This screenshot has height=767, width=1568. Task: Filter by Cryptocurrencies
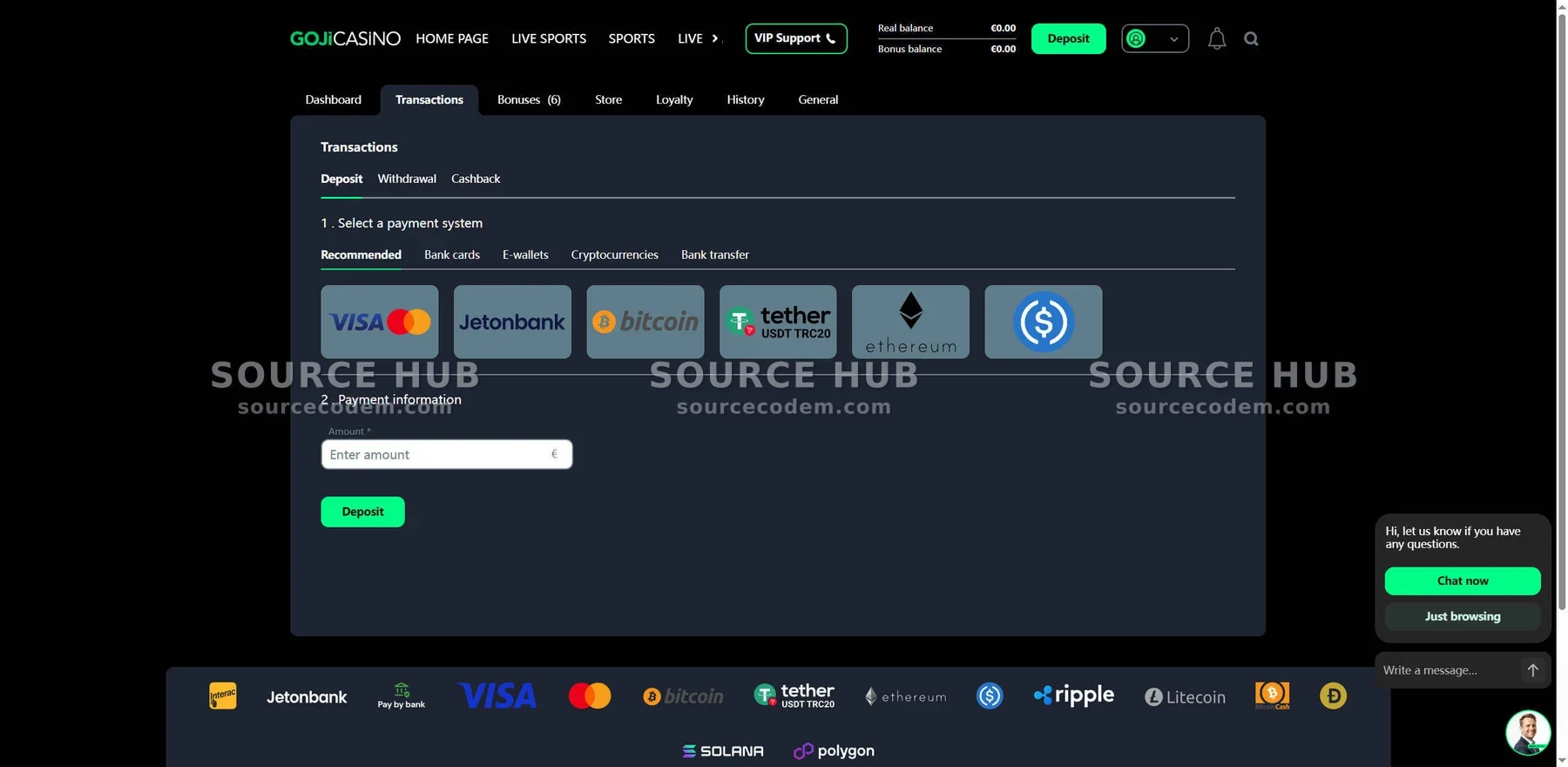point(615,255)
